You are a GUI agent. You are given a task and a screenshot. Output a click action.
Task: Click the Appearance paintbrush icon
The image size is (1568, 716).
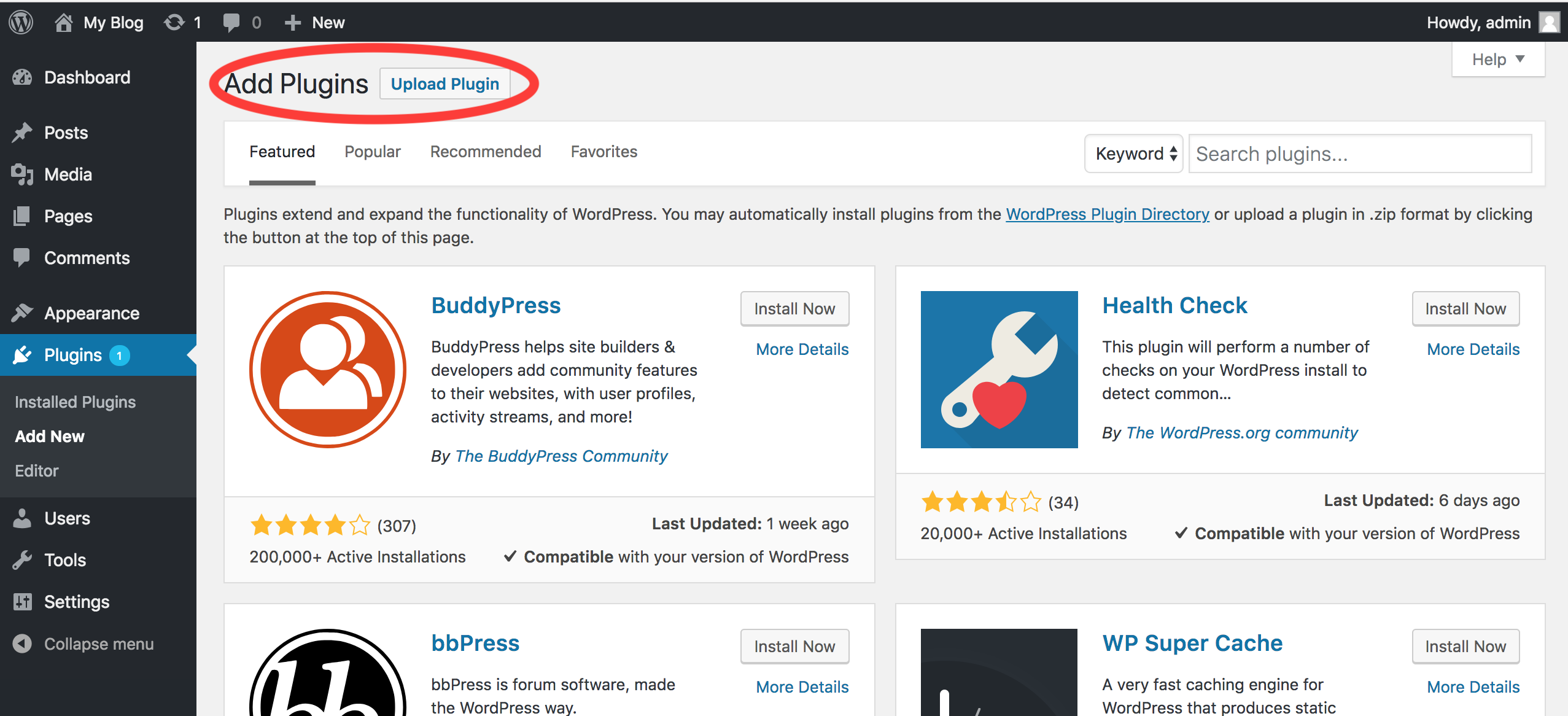22,313
